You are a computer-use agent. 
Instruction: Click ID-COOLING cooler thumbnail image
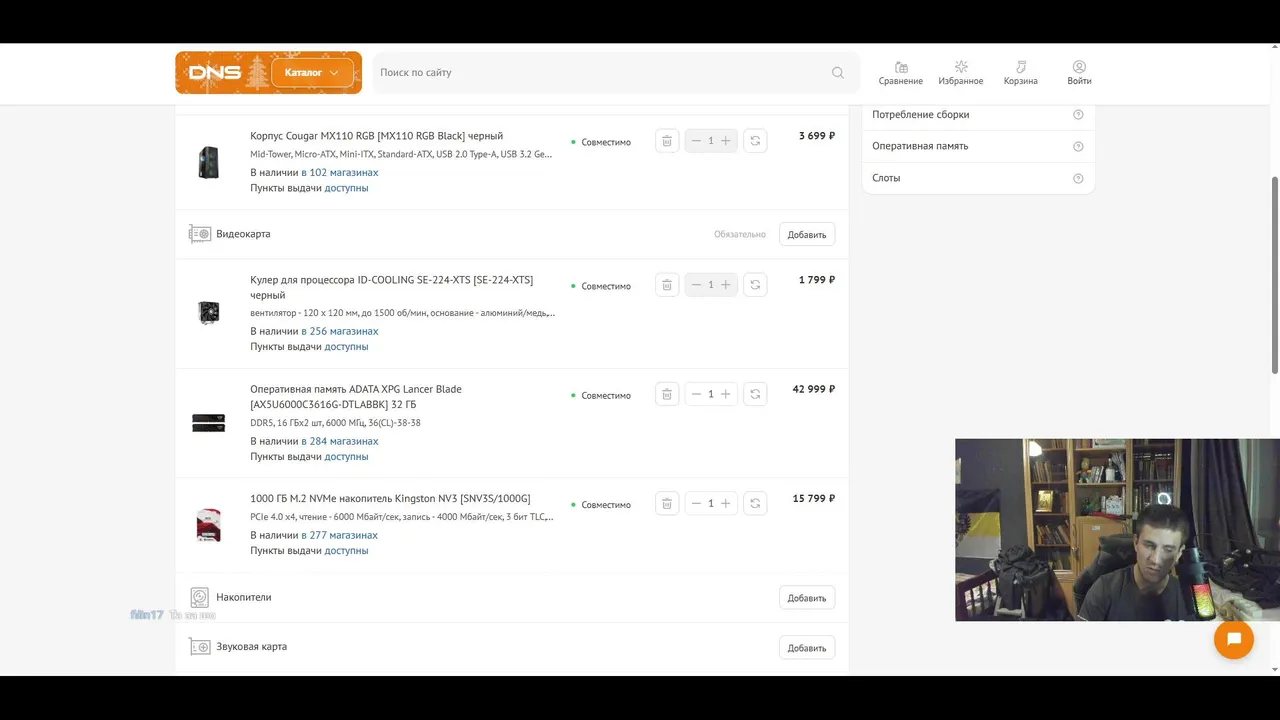(x=208, y=313)
